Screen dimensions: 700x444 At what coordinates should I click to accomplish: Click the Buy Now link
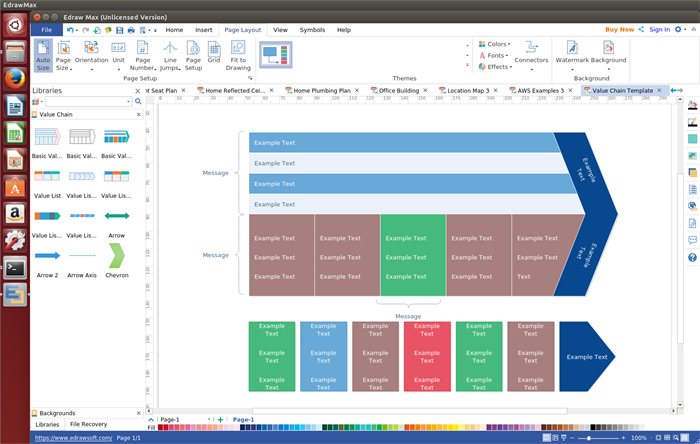[x=619, y=30]
